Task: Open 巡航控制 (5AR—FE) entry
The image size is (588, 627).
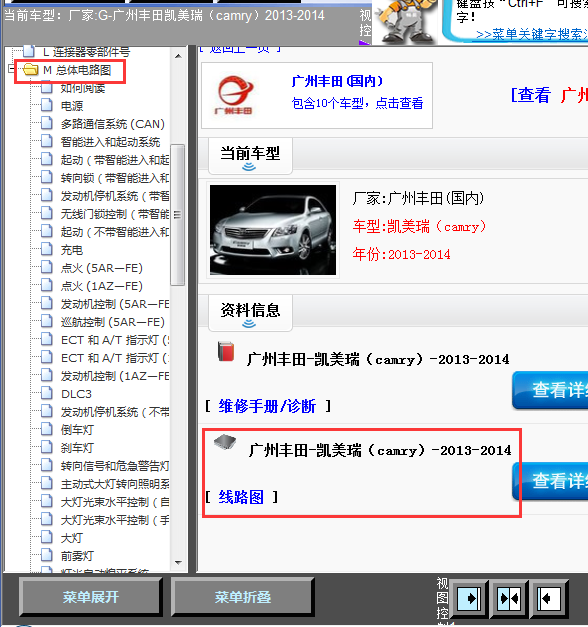Action: [x=112, y=321]
